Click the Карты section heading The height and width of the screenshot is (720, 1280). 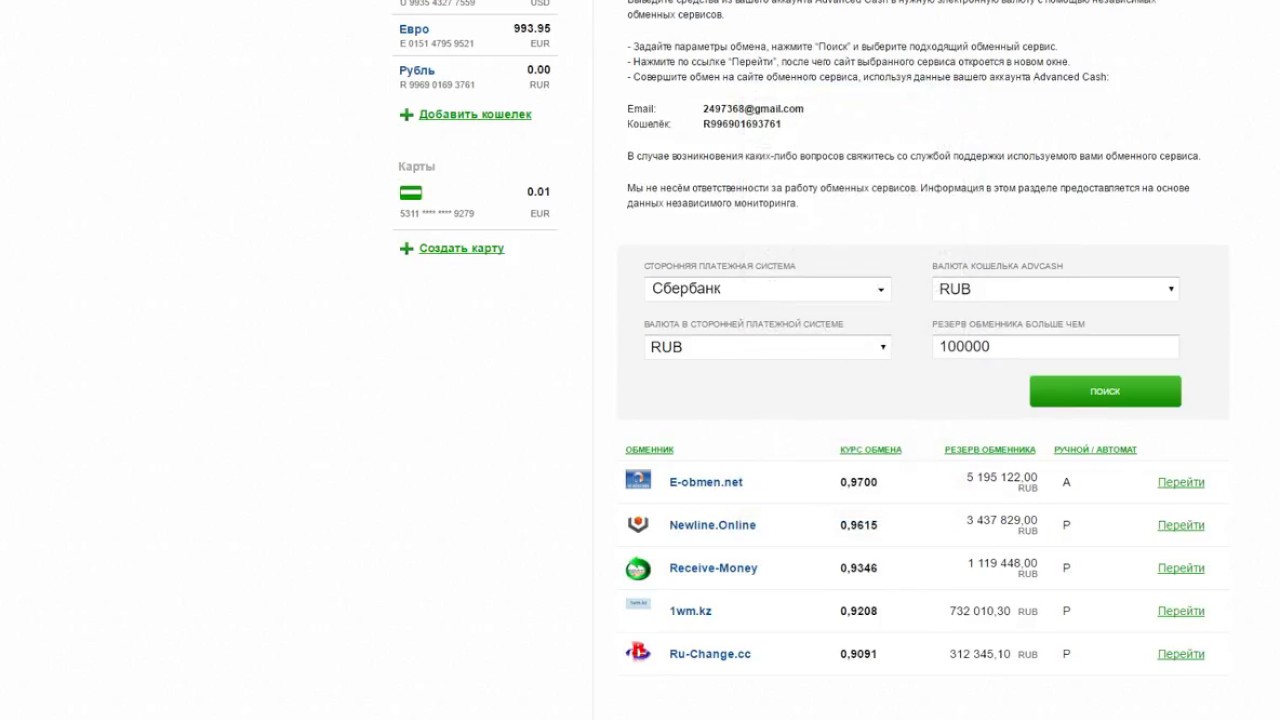point(417,167)
